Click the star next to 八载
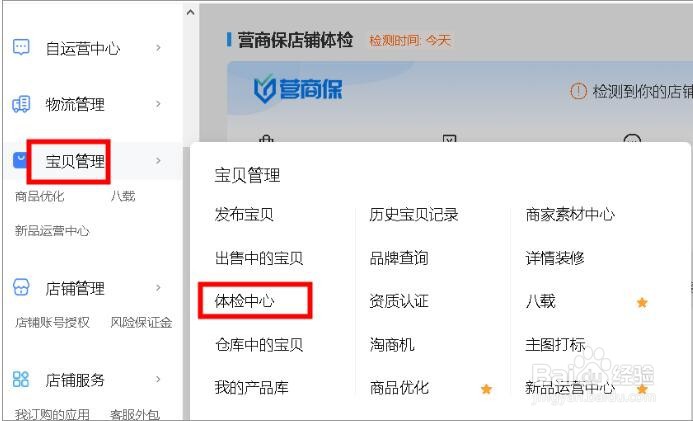The image size is (693, 421). click(642, 302)
